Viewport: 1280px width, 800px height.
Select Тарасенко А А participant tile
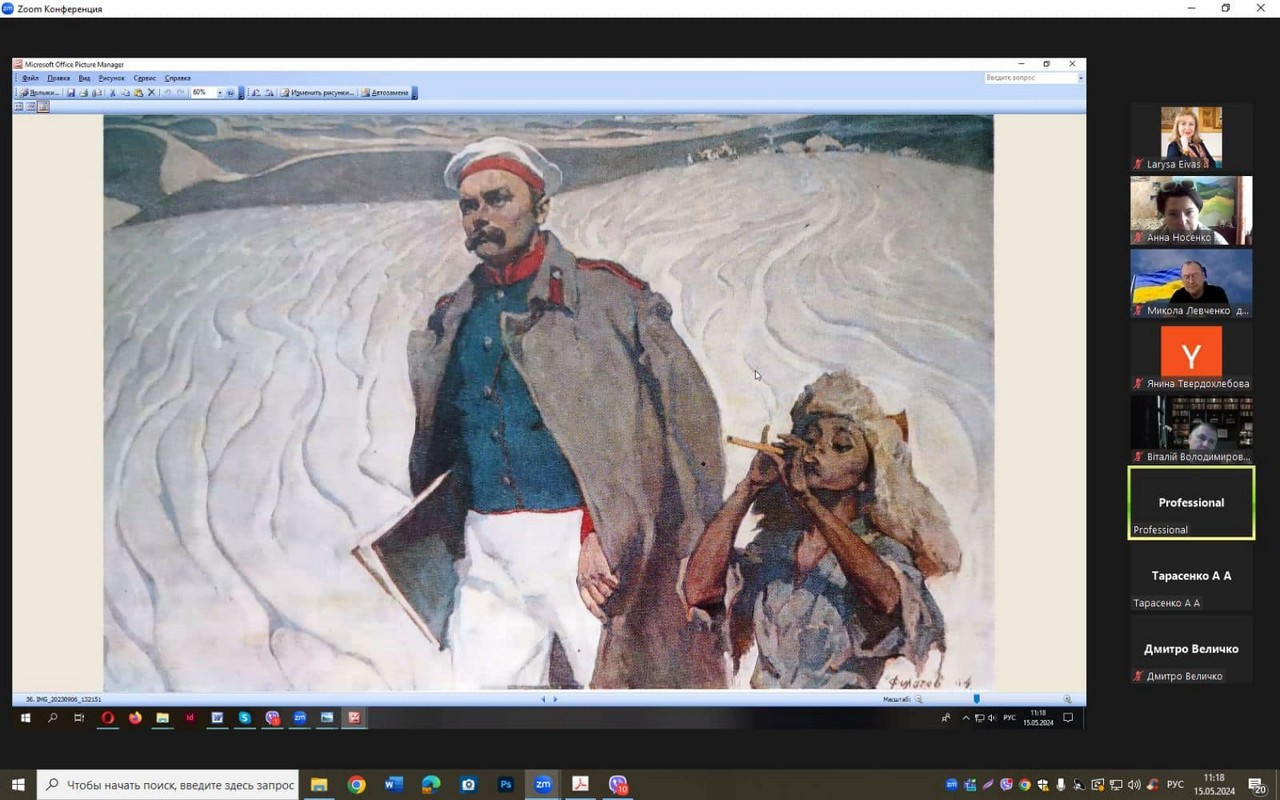tap(1191, 576)
